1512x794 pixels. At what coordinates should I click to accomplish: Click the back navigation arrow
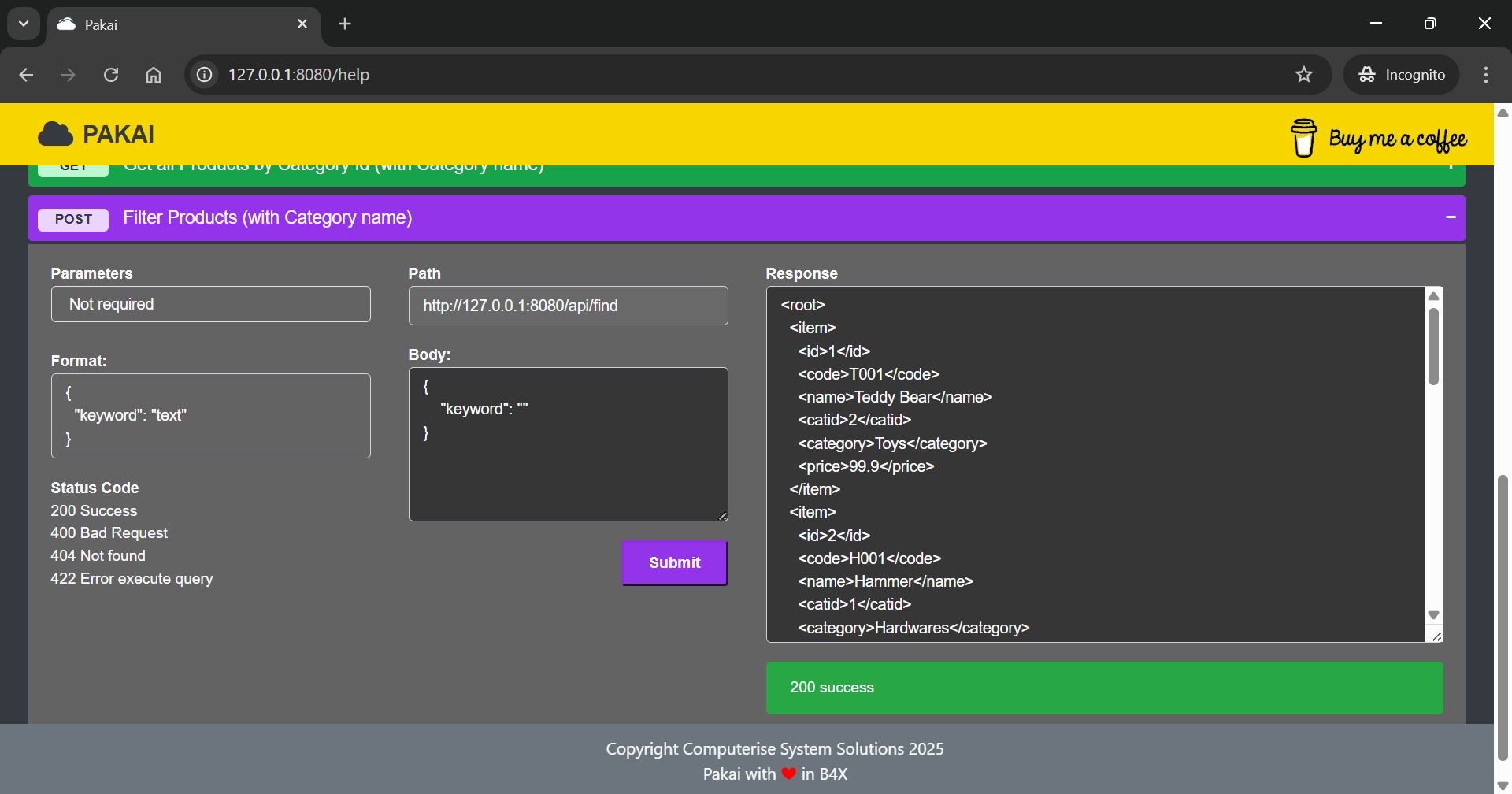coord(26,75)
